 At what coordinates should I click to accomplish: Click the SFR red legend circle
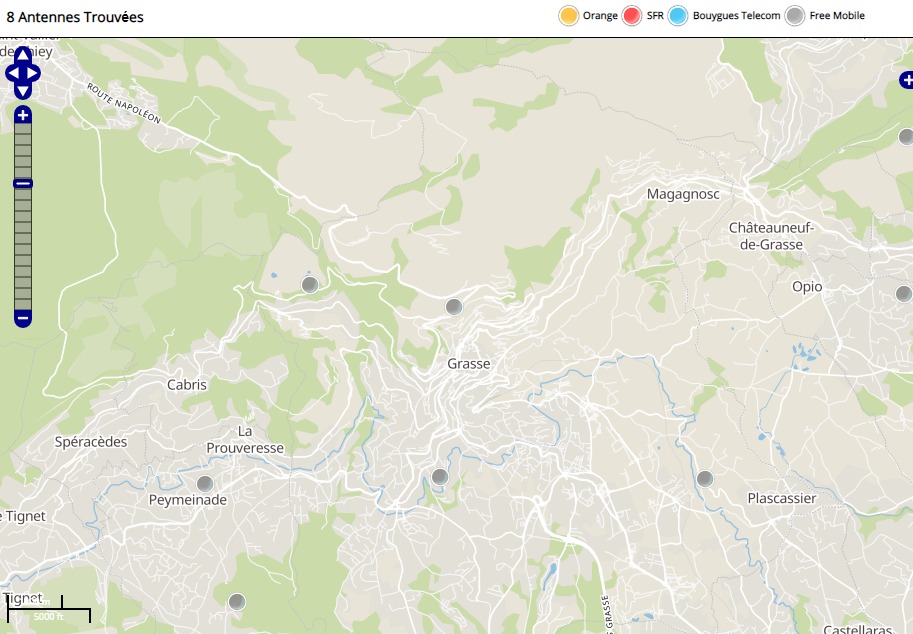click(x=631, y=16)
